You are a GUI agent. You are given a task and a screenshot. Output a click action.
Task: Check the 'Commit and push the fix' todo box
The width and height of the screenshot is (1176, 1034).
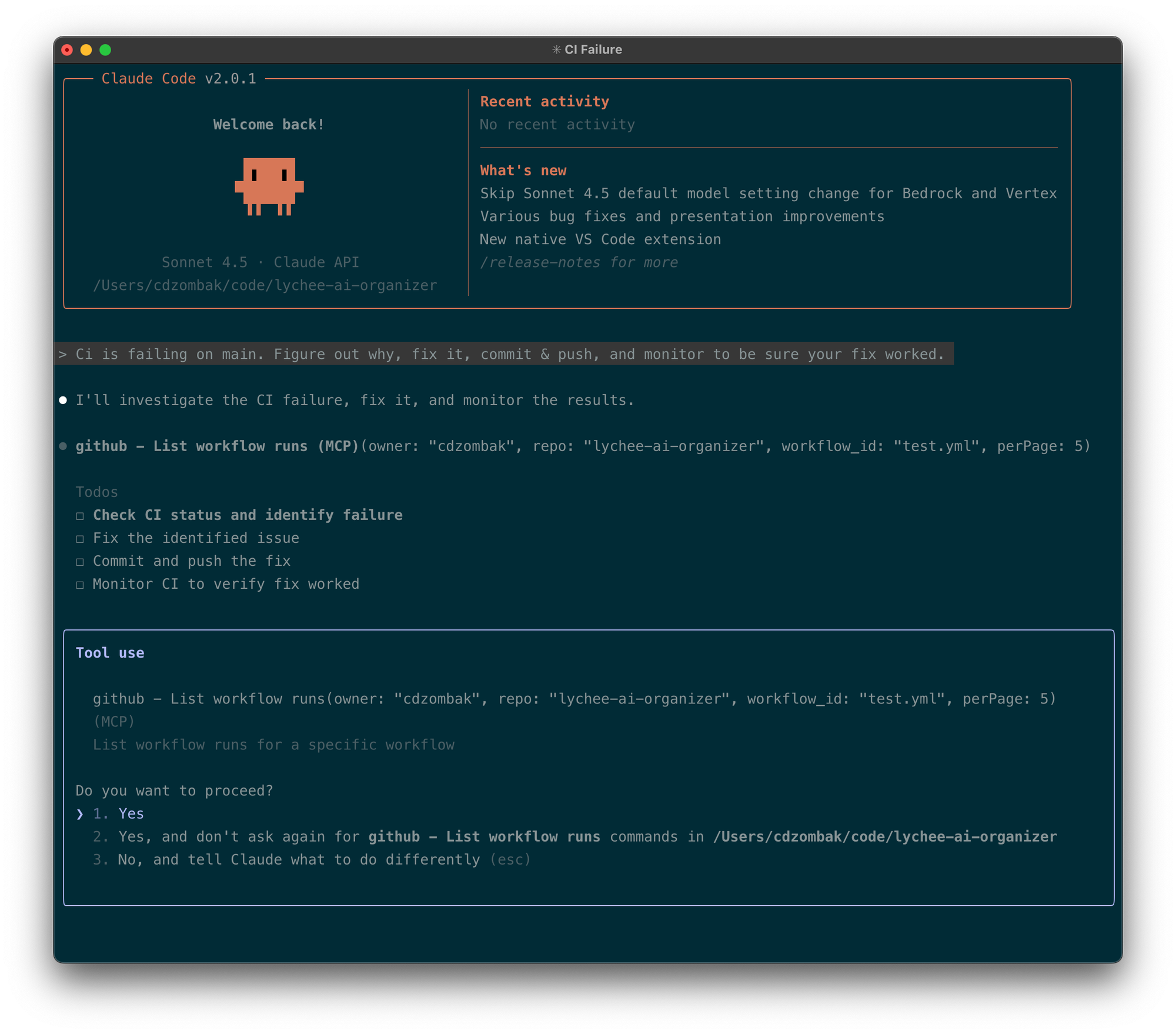click(80, 562)
